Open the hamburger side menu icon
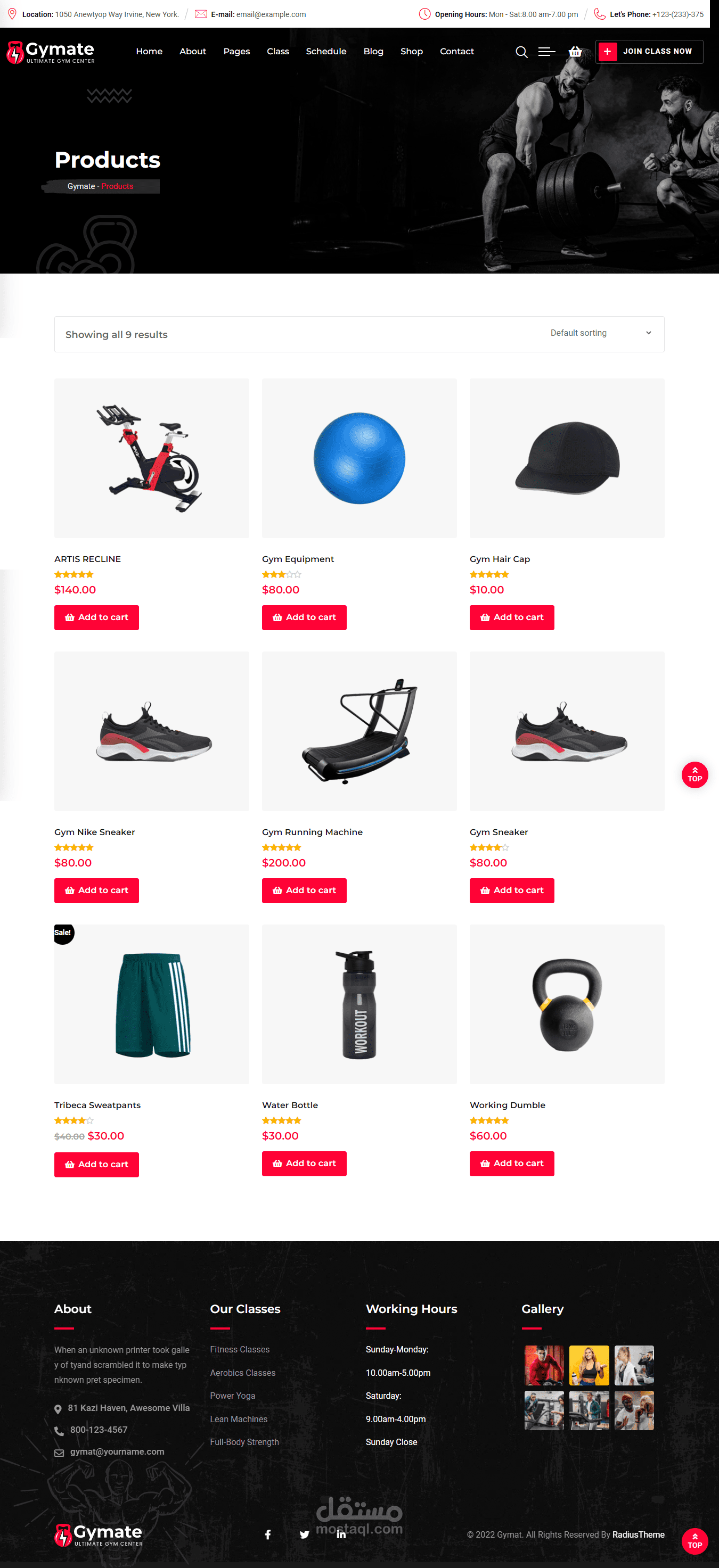This screenshot has width=719, height=1568. [546, 52]
